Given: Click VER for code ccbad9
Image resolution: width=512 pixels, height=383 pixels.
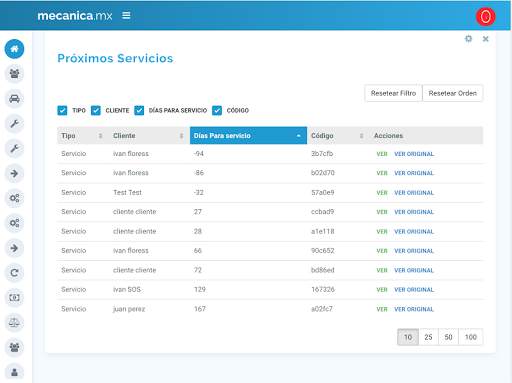Looking at the screenshot, I should point(382,212).
